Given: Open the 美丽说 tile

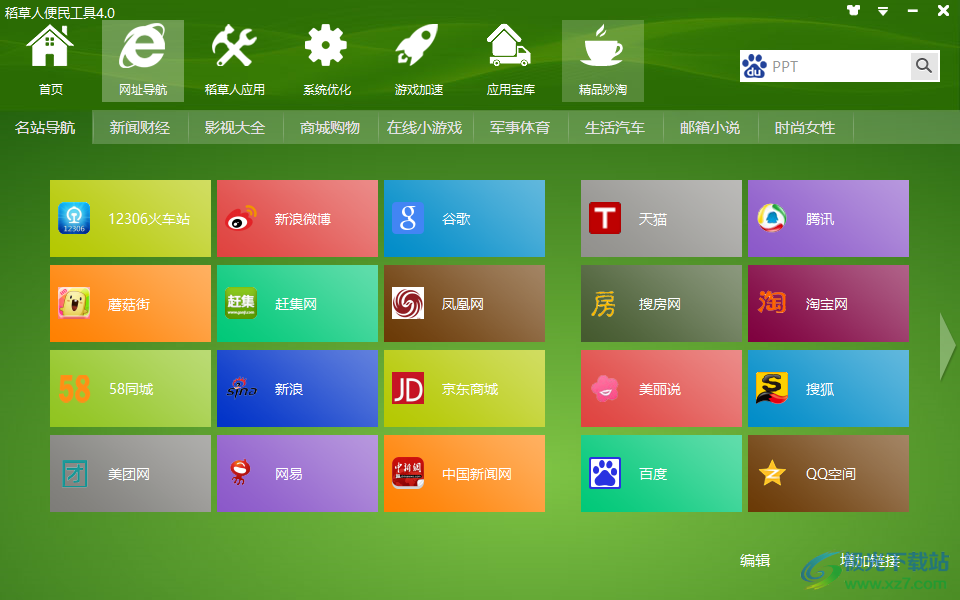Looking at the screenshot, I should pos(661,389).
